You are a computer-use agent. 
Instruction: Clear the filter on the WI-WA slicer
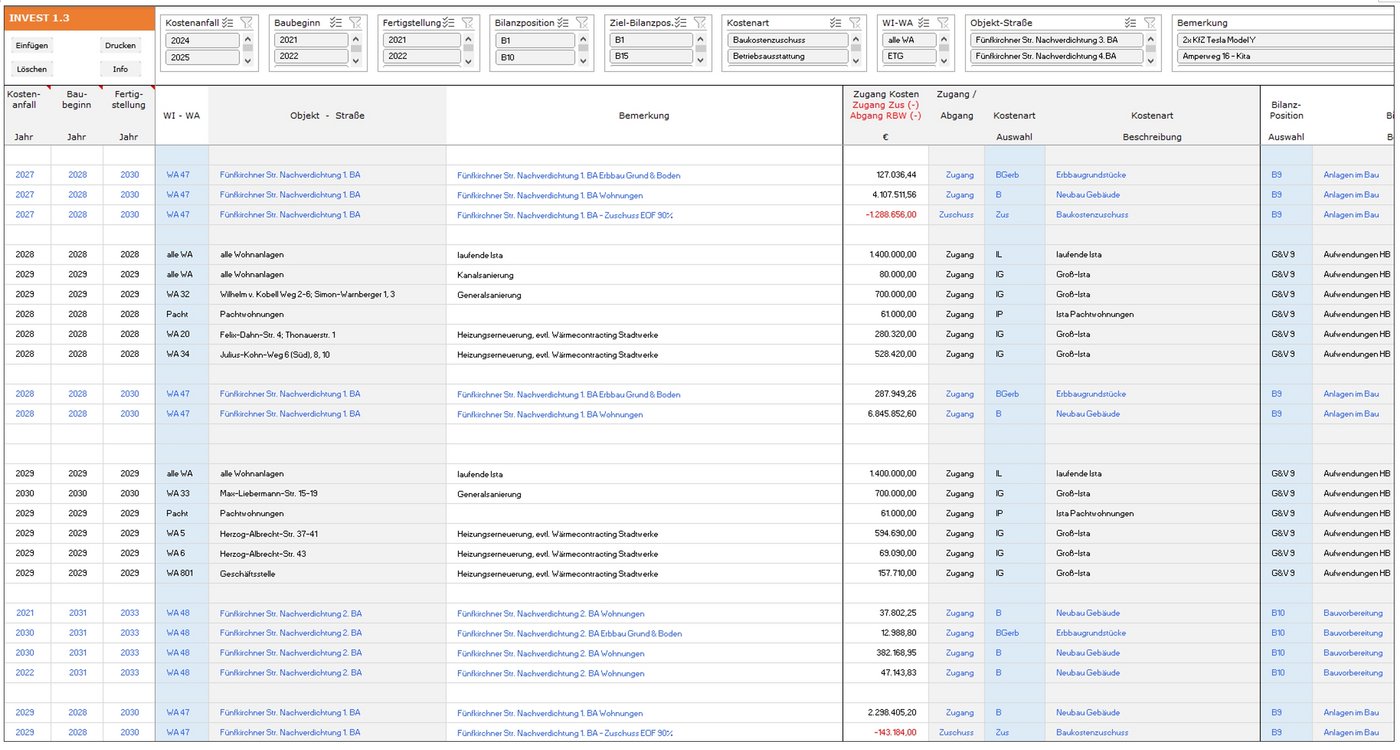point(942,22)
